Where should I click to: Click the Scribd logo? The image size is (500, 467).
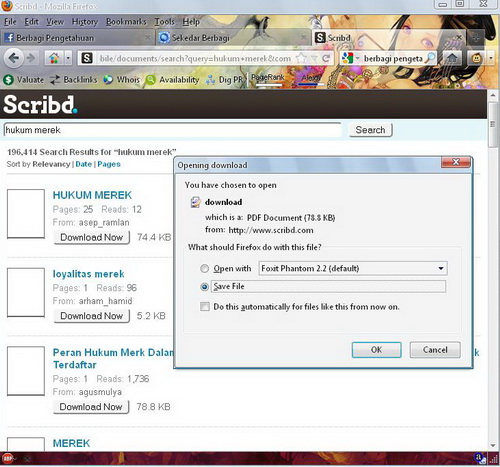40,104
